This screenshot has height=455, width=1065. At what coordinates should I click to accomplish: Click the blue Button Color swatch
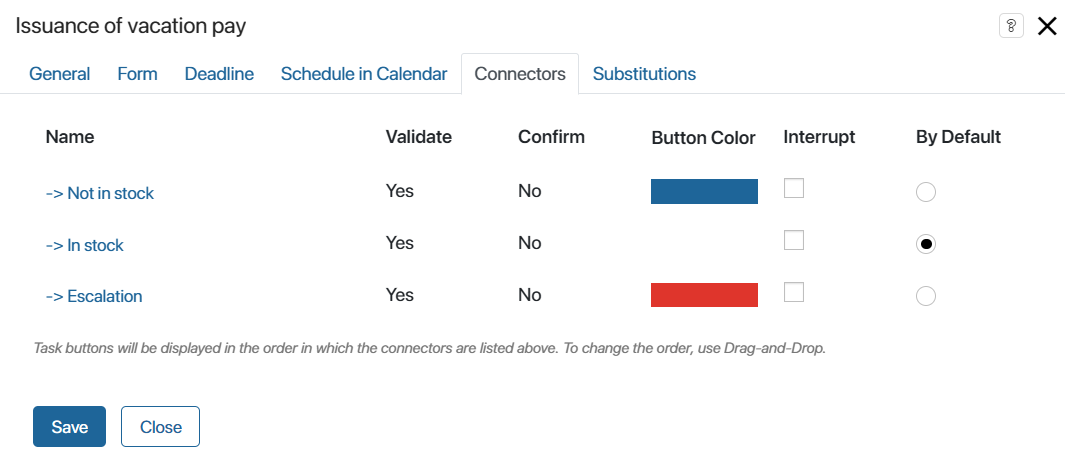704,192
